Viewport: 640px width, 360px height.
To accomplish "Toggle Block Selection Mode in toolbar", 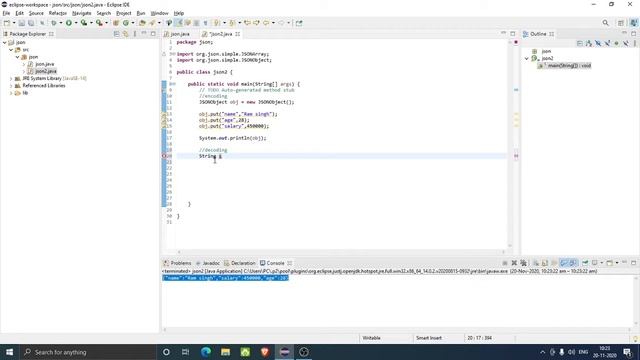I will coord(196,23).
